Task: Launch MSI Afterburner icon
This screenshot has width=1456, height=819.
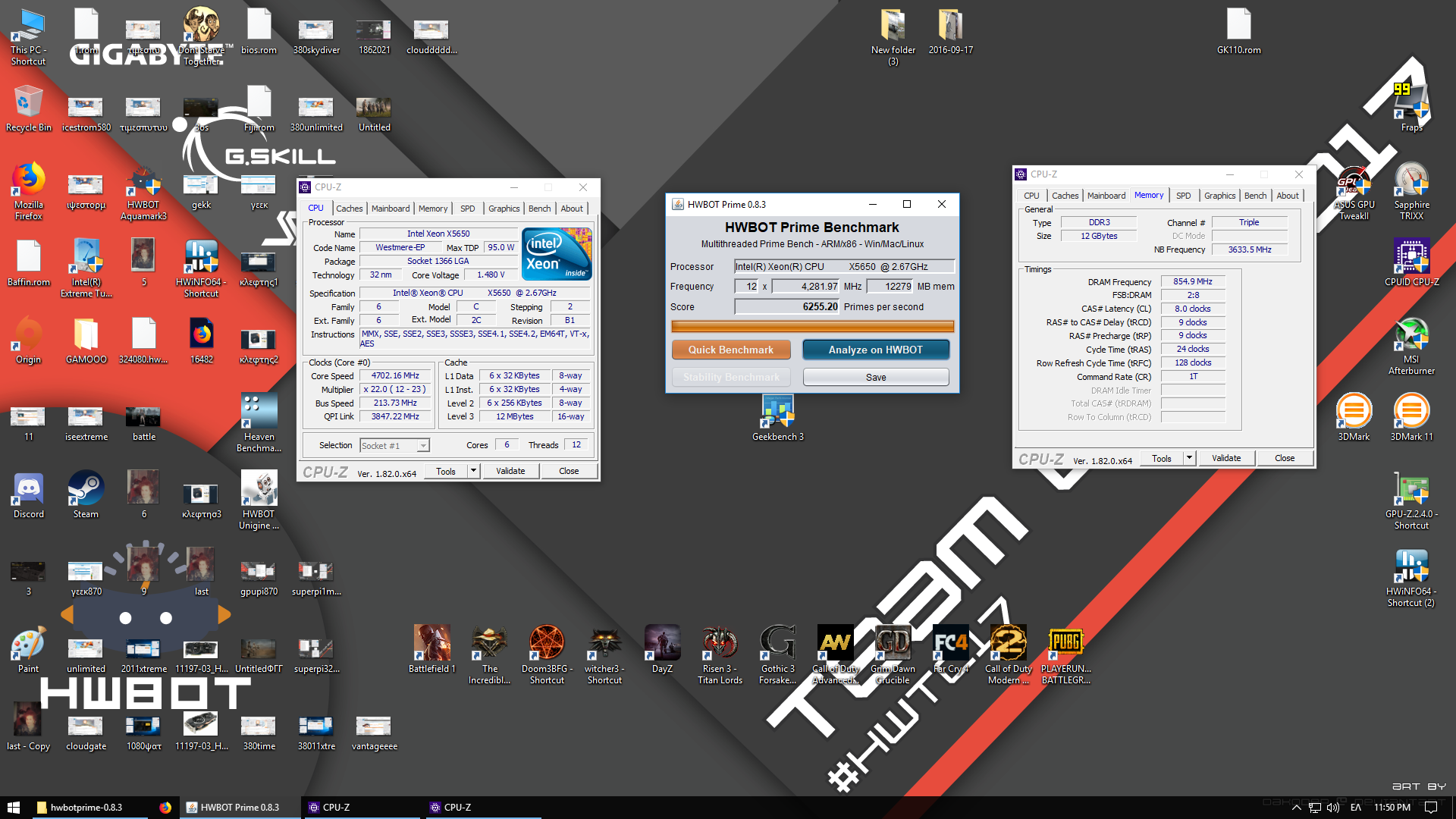Action: coord(1411,344)
